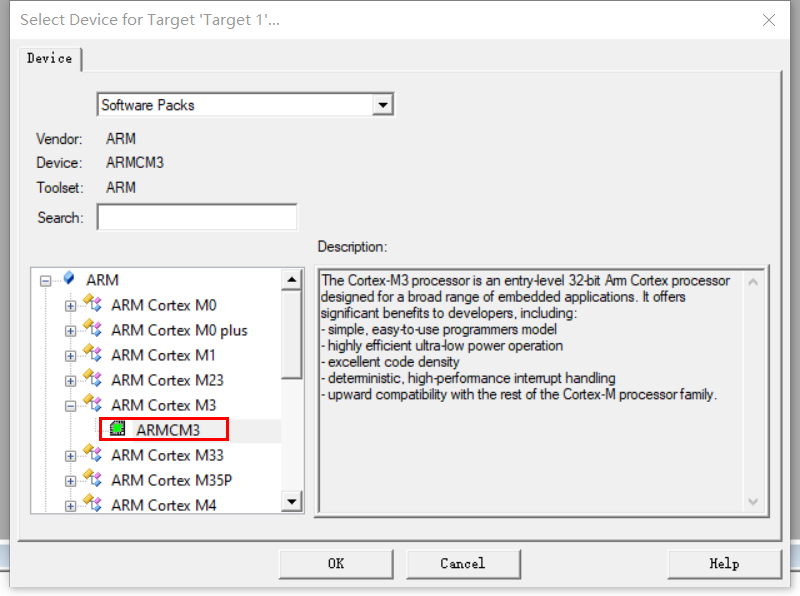
Task: Click the ARM Cortex M3 family icon
Action: pos(93,403)
